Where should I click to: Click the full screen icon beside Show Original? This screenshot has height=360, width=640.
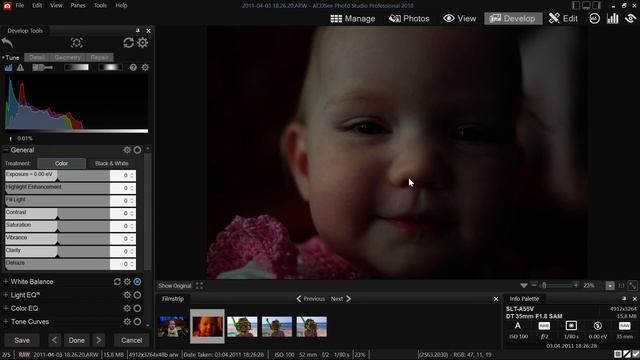pos(199,286)
